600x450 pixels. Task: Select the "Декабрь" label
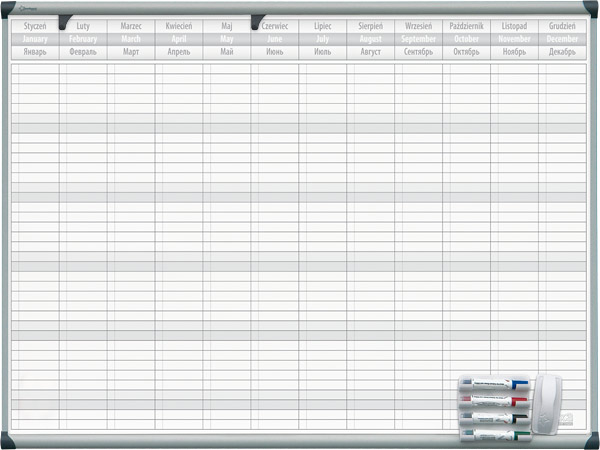click(x=562, y=52)
